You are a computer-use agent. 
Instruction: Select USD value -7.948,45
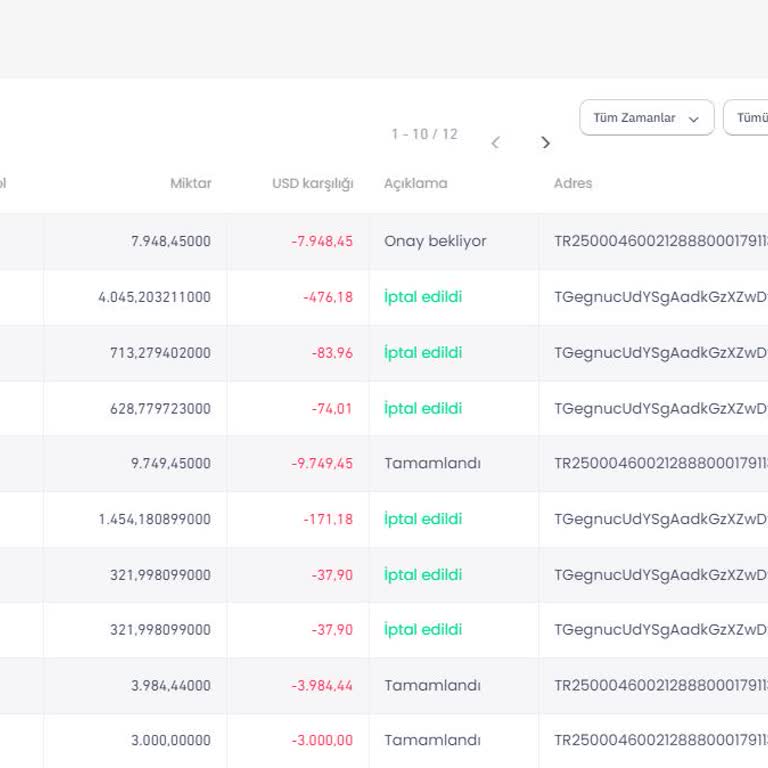click(x=322, y=241)
